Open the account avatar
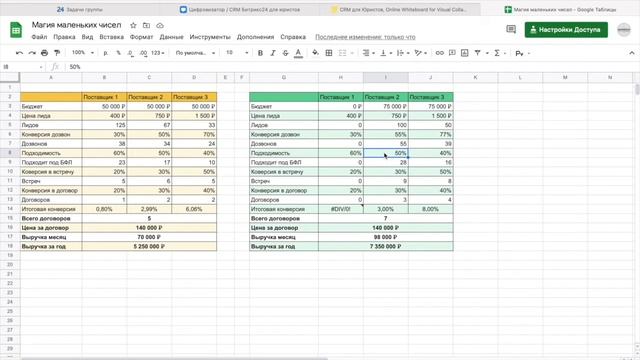This screenshot has height=360, width=640. tap(624, 30)
